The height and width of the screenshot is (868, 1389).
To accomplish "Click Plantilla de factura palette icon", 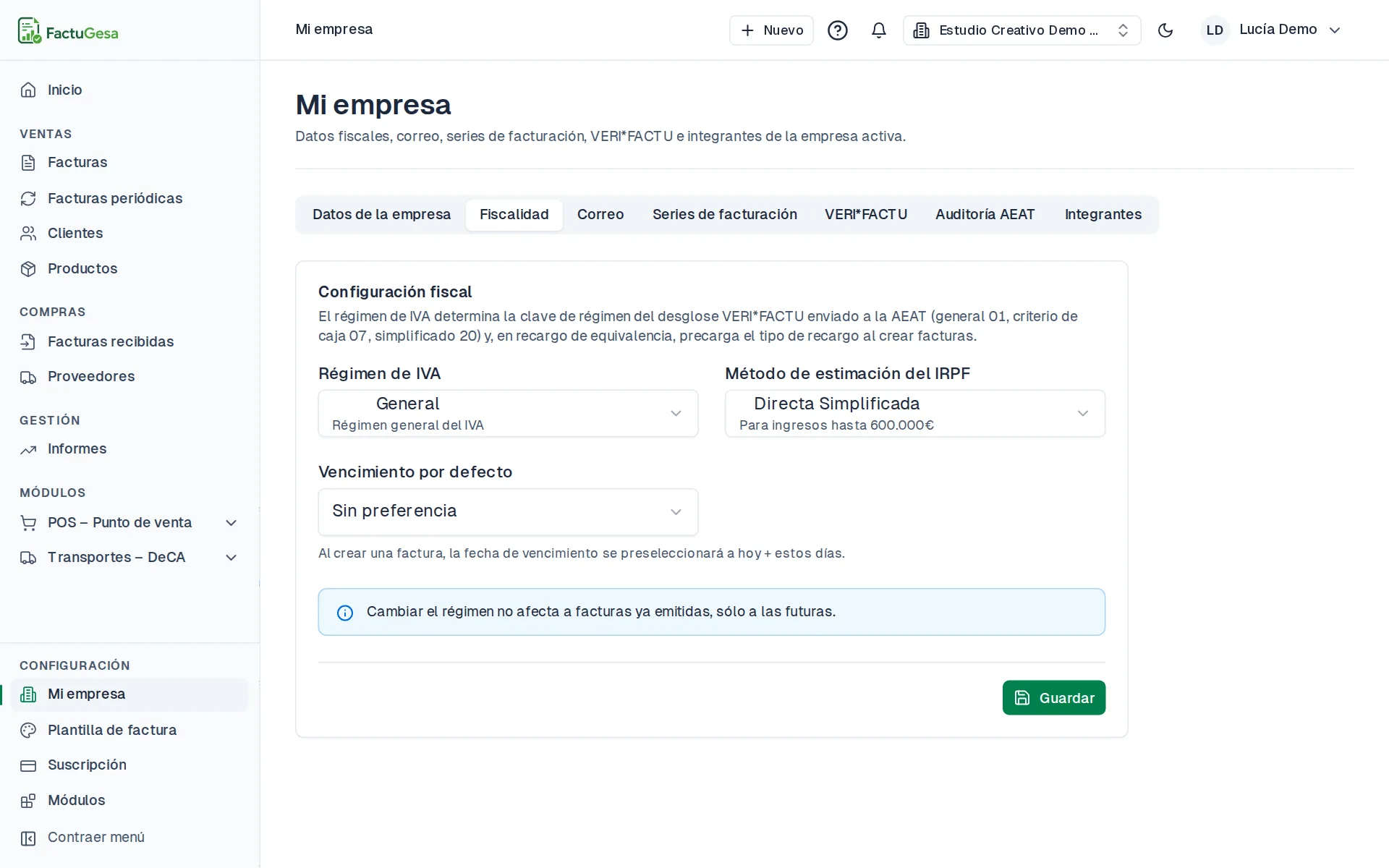I will click(x=28, y=730).
